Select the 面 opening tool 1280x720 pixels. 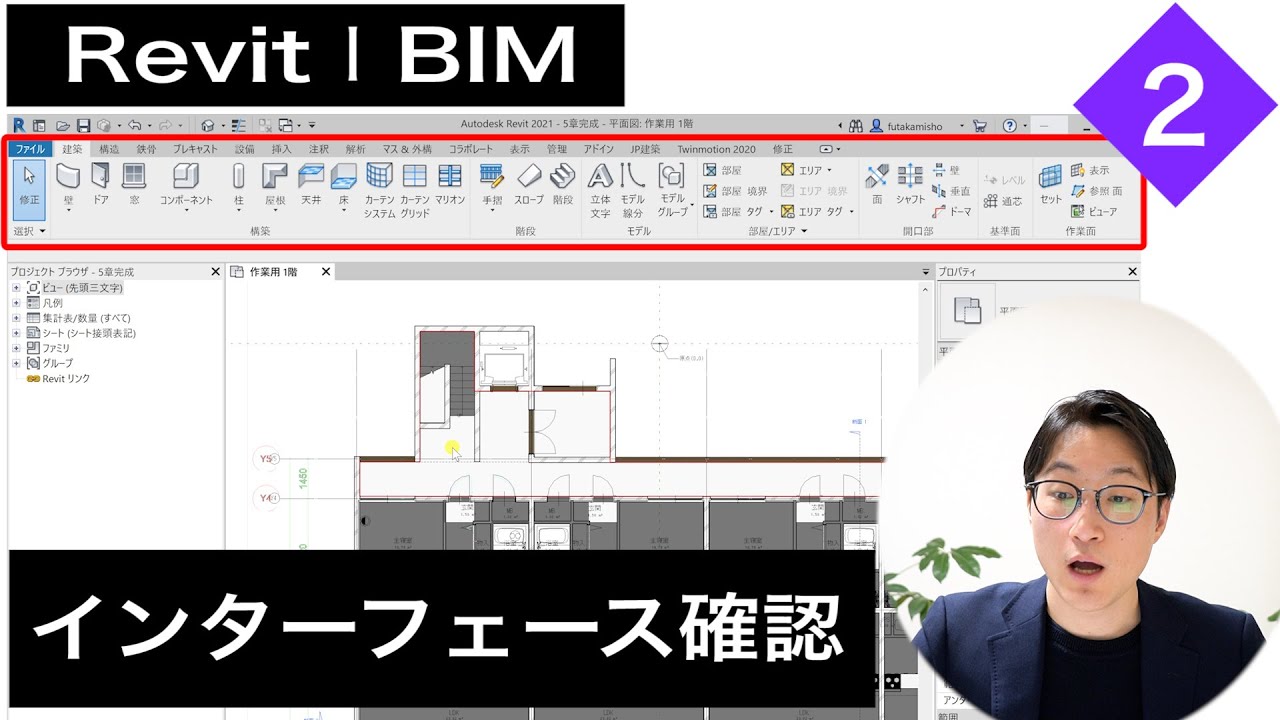(877, 185)
